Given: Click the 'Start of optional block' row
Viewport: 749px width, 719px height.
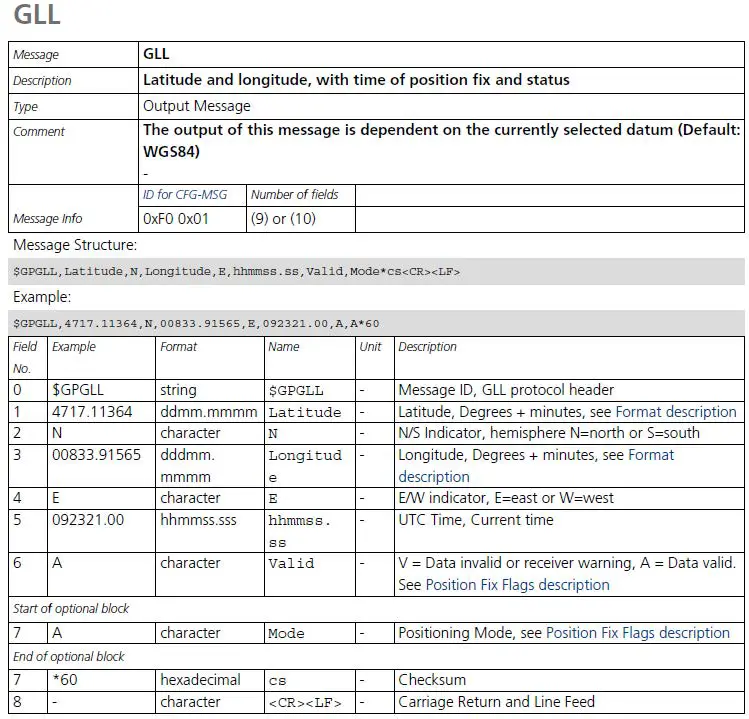Looking at the screenshot, I should tap(376, 609).
